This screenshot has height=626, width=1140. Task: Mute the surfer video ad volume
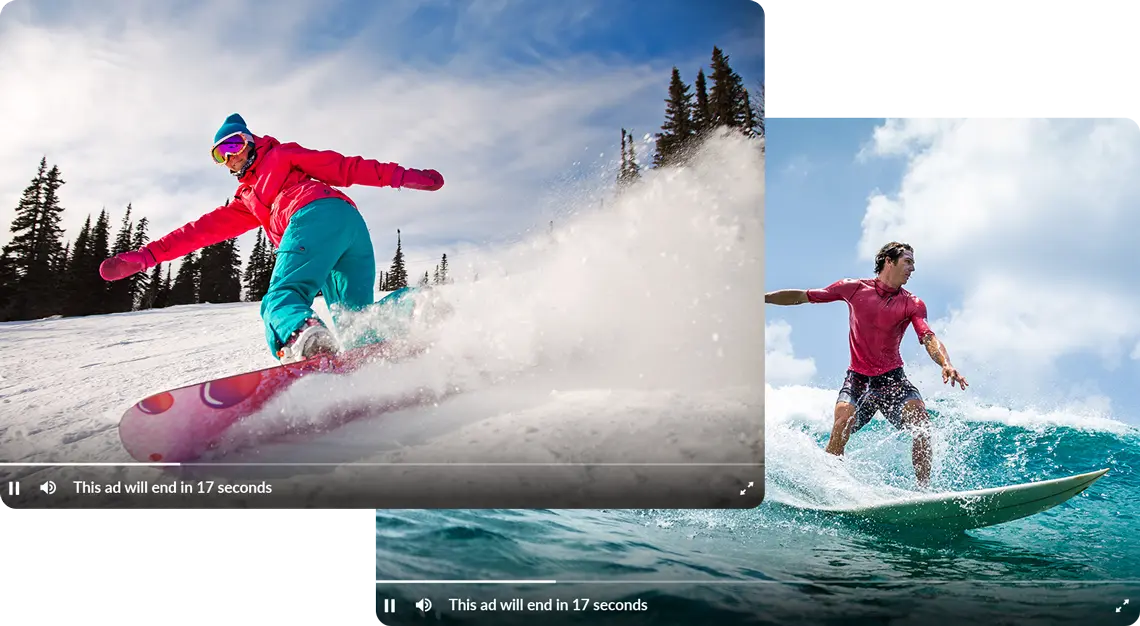(424, 605)
